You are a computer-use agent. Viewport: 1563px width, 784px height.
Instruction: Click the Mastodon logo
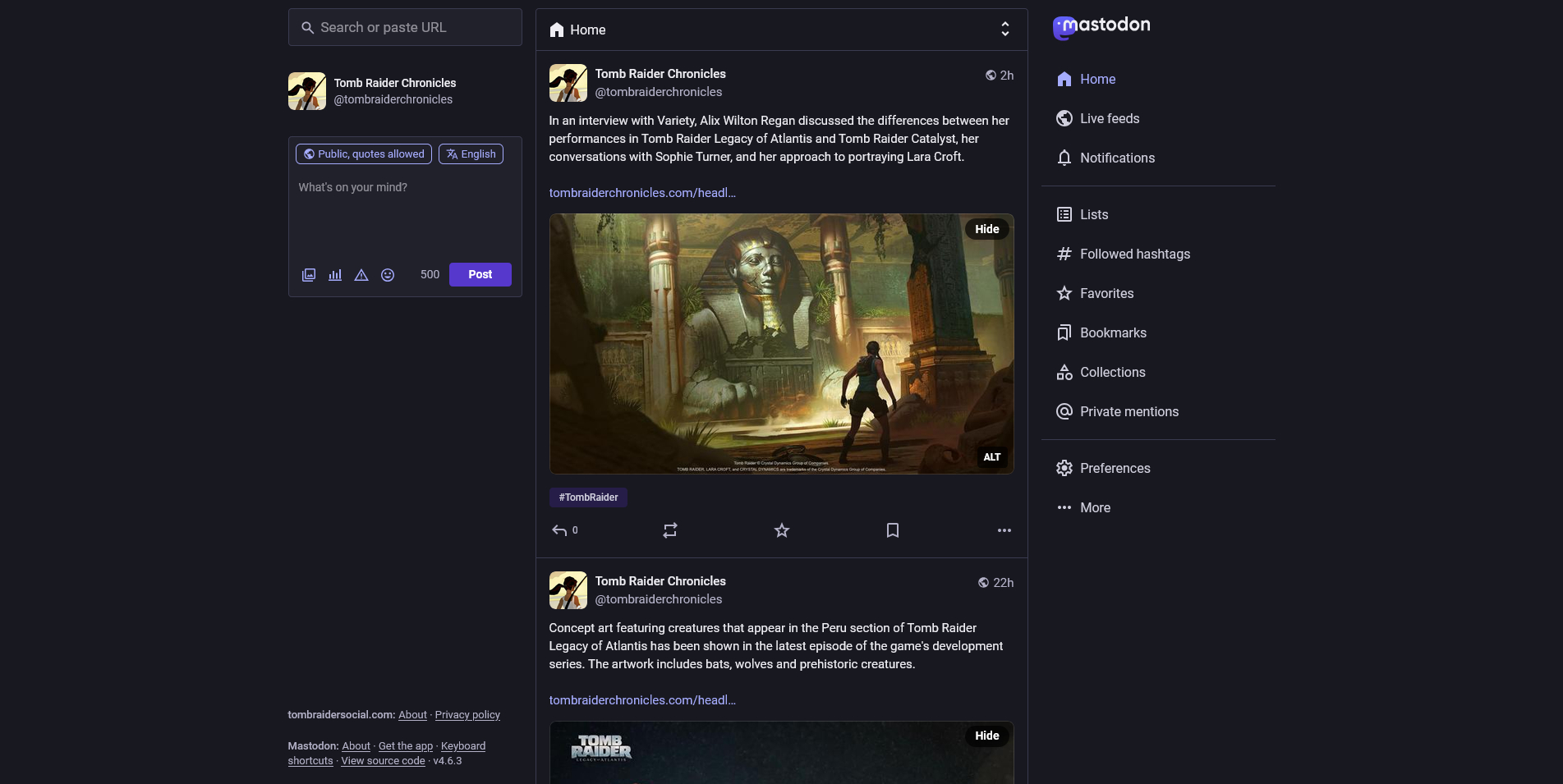pyautogui.click(x=1101, y=27)
